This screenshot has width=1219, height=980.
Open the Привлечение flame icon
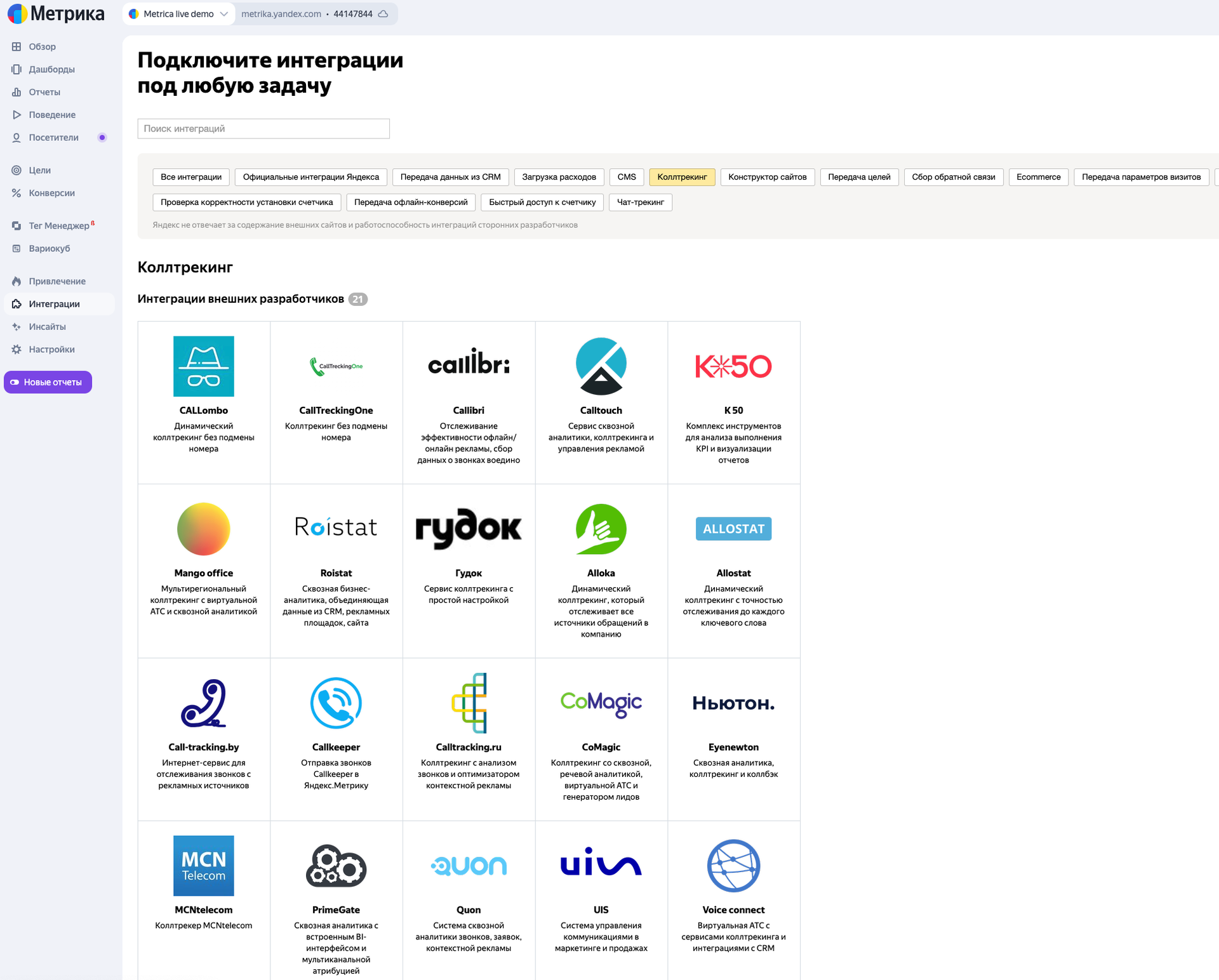point(17,281)
